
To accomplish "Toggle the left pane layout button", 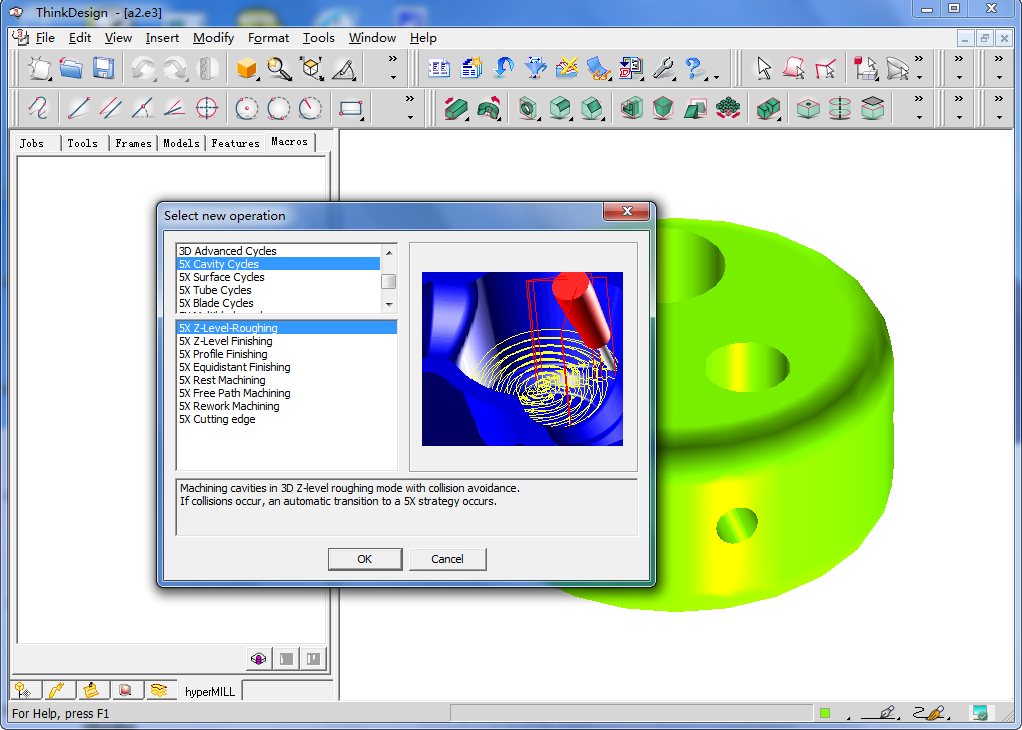I will pos(286,658).
